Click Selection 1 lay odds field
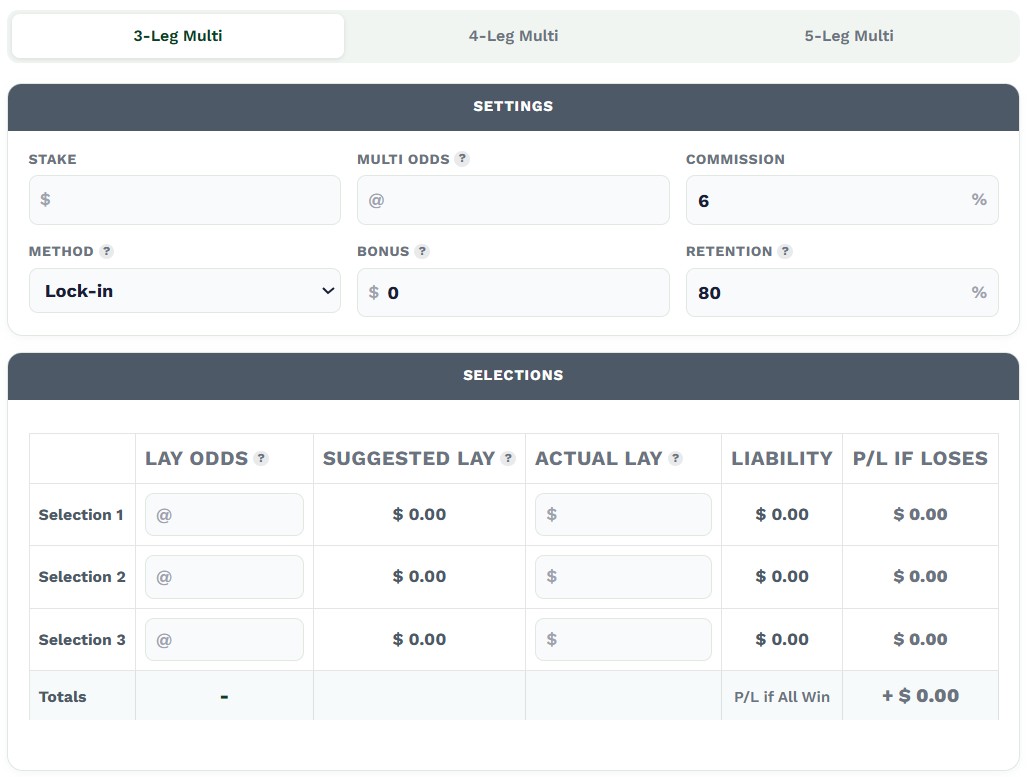 [224, 514]
